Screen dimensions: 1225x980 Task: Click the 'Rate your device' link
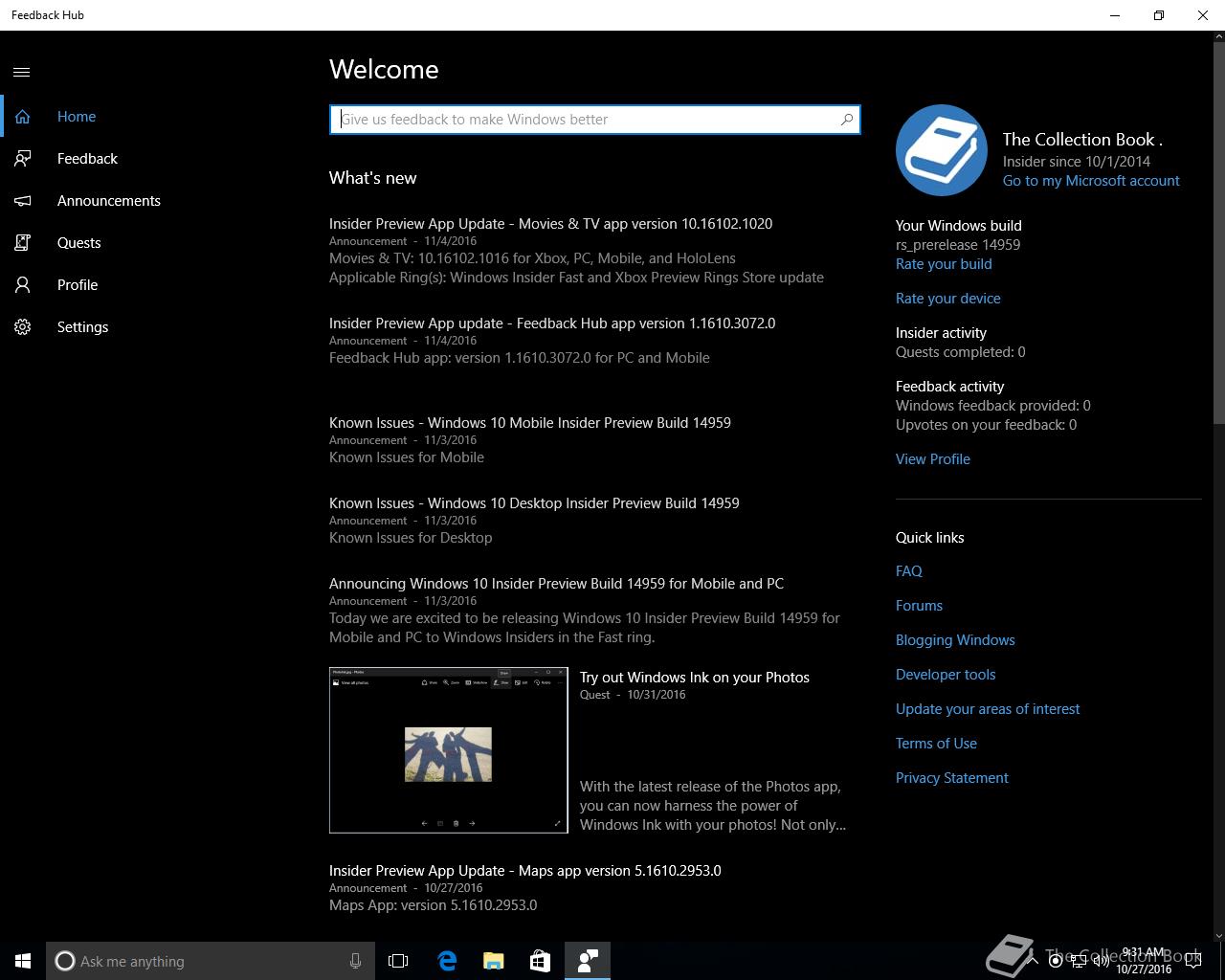pyautogui.click(x=947, y=299)
